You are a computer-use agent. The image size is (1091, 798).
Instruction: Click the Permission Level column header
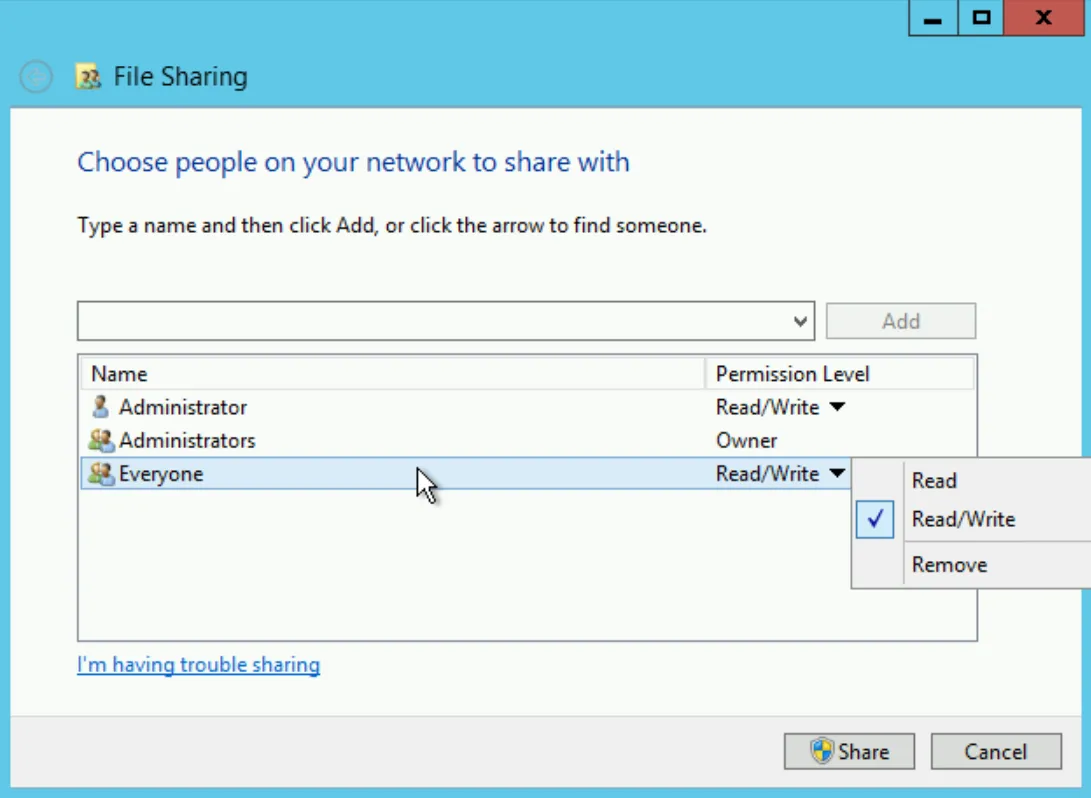click(839, 374)
